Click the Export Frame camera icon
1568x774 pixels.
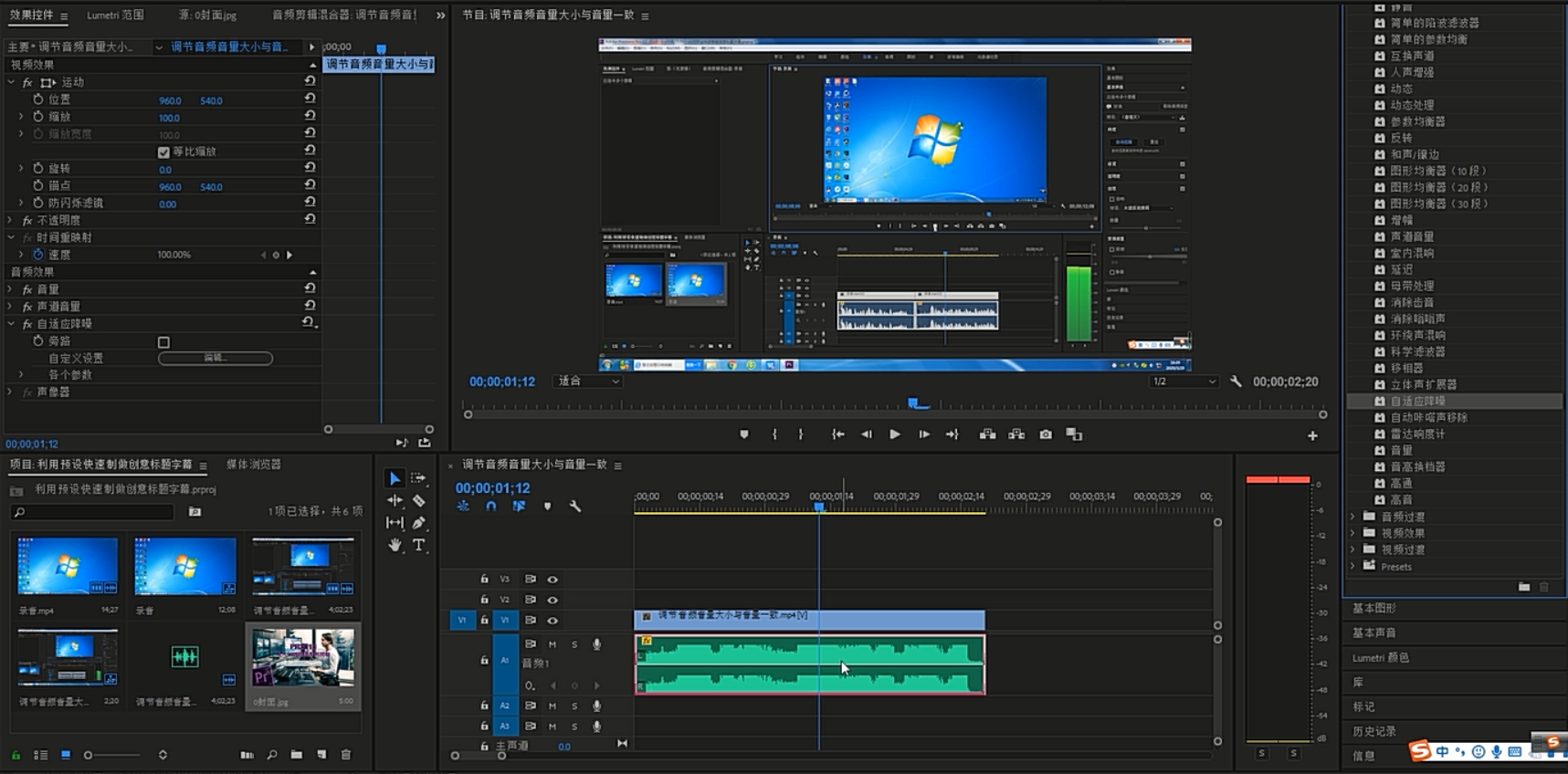pos(1046,434)
